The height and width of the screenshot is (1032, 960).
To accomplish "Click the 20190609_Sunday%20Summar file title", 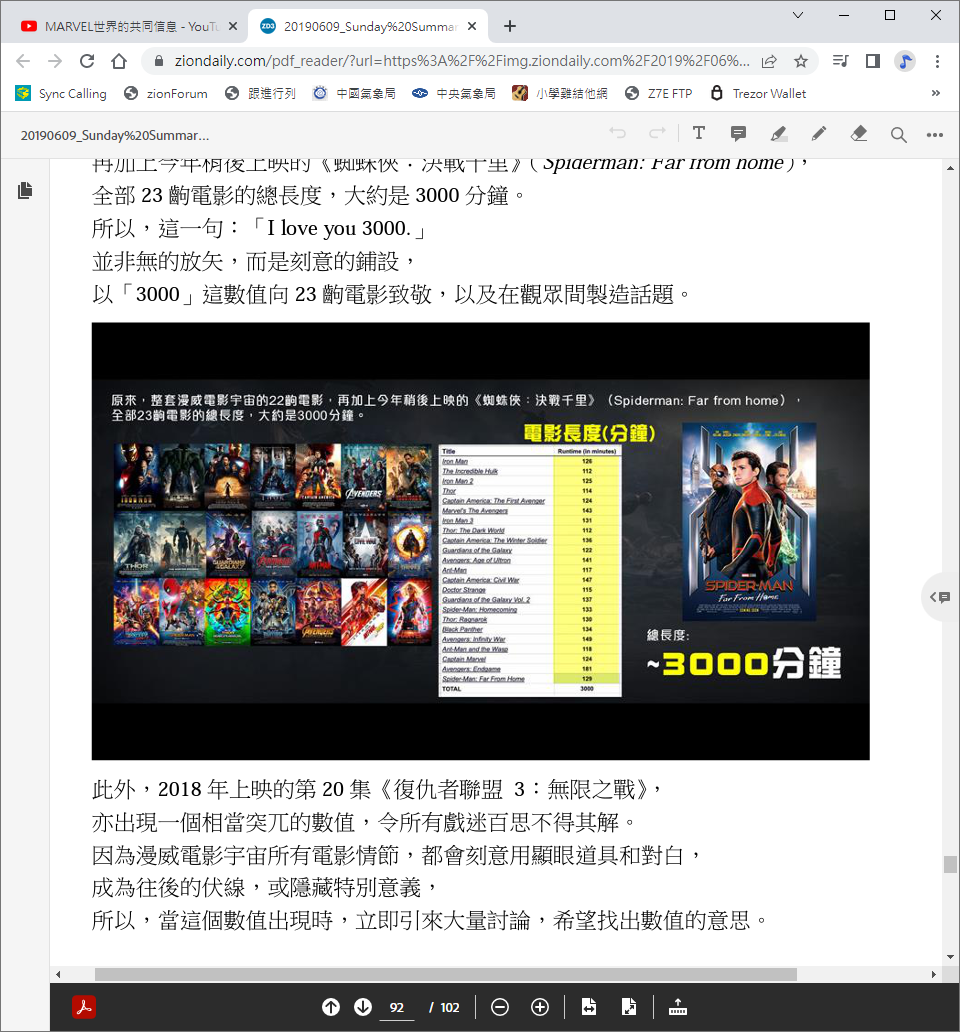I will 115,136.
